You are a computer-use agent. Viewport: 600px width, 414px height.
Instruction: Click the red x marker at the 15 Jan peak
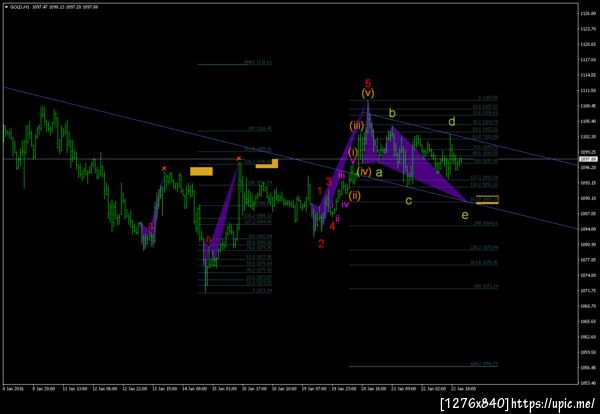point(239,158)
